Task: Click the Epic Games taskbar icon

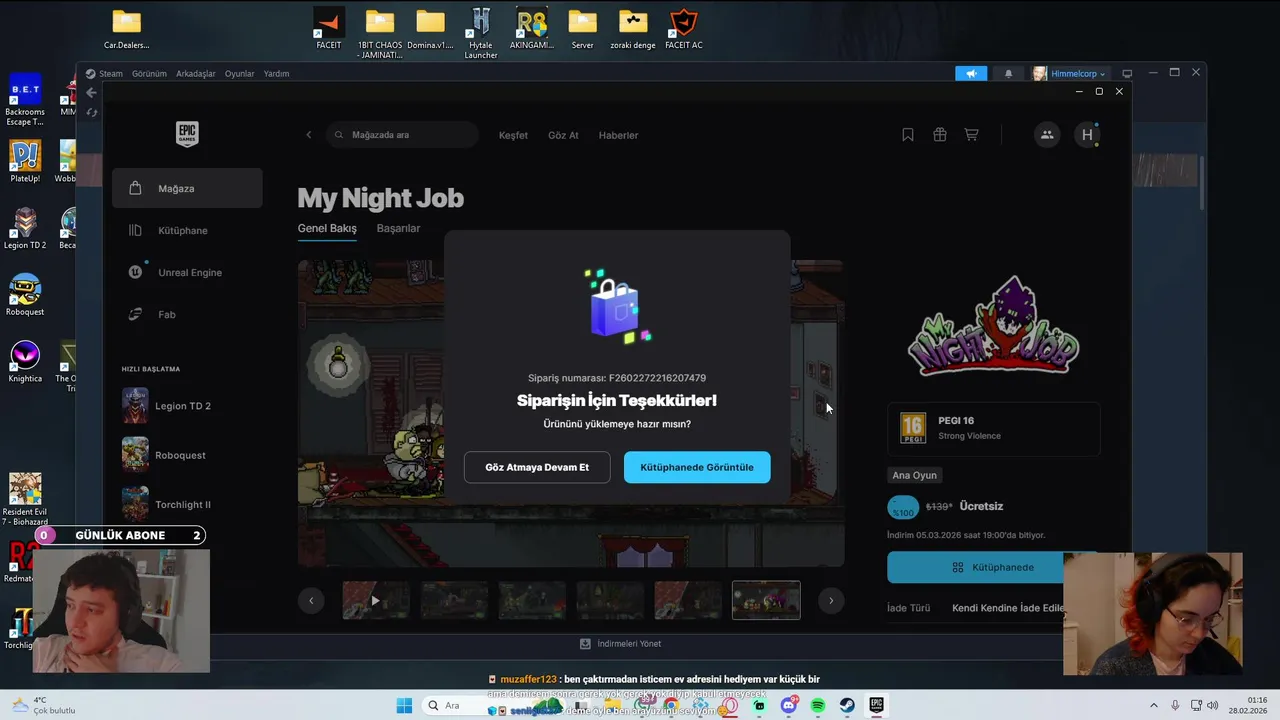Action: [876, 705]
